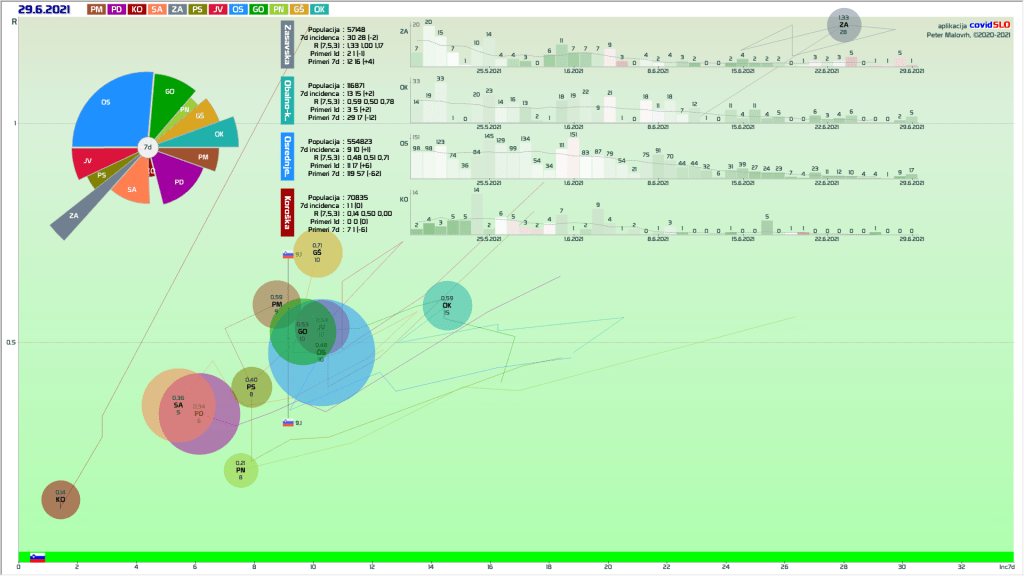Click the PN bubble on the chart

coord(241,470)
